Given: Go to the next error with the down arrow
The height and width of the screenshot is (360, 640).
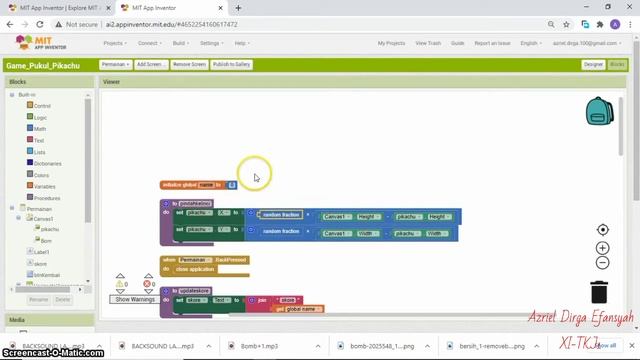Looking at the screenshot, I should tap(149, 291).
